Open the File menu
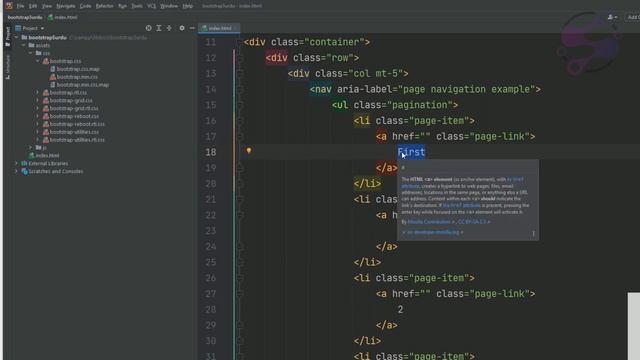640x360 pixels. pos(20,6)
